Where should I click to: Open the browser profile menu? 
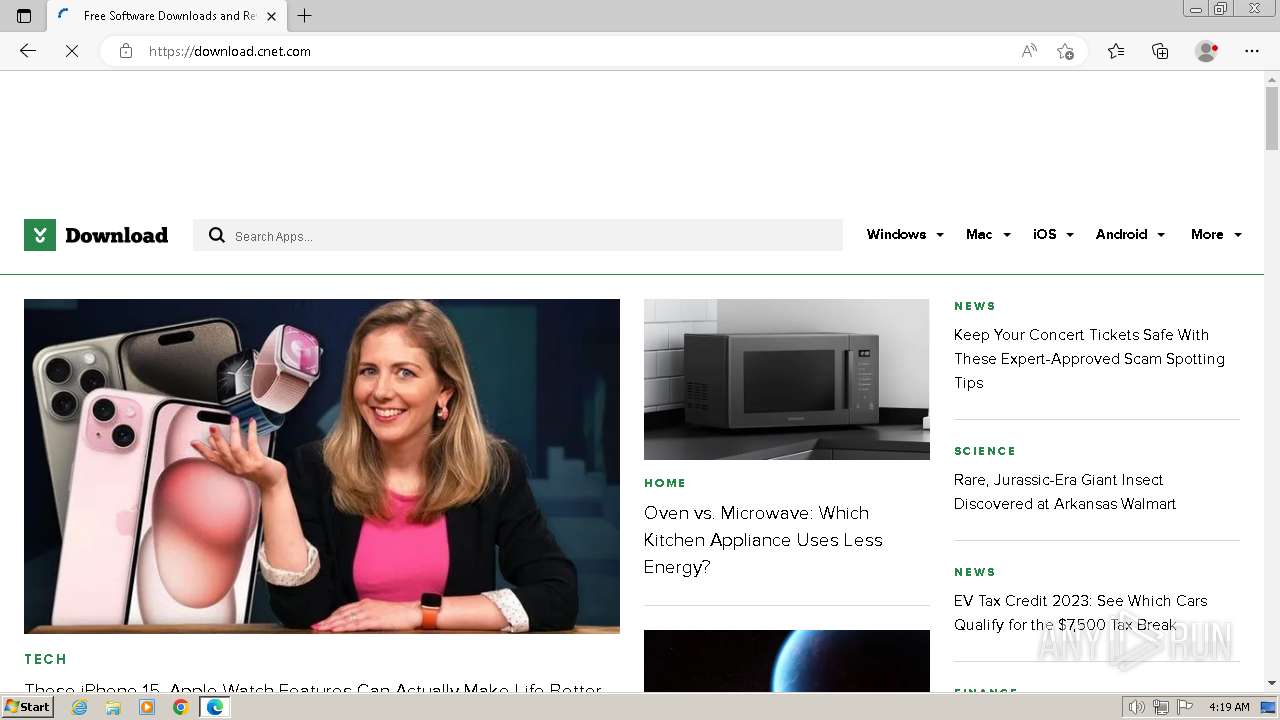point(1207,51)
